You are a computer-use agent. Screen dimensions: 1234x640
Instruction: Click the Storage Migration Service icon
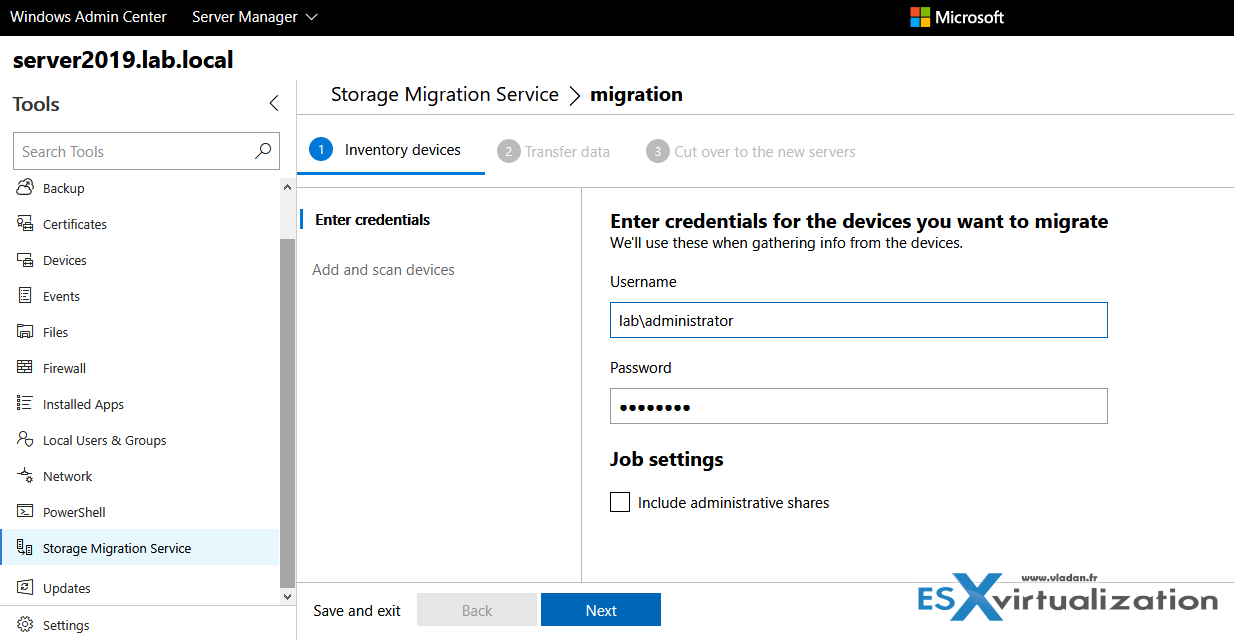tap(25, 548)
